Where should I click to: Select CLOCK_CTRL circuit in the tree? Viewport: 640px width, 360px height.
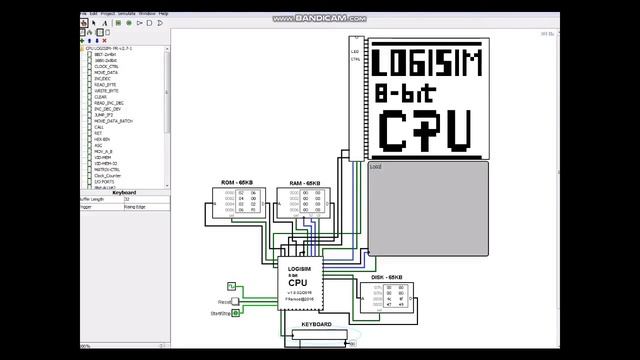click(x=106, y=67)
